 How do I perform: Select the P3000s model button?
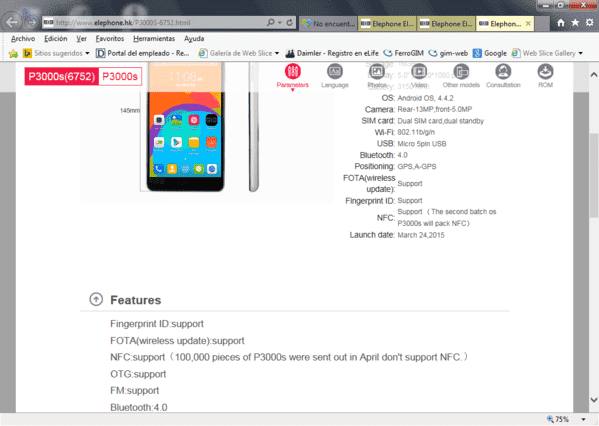tap(120, 76)
